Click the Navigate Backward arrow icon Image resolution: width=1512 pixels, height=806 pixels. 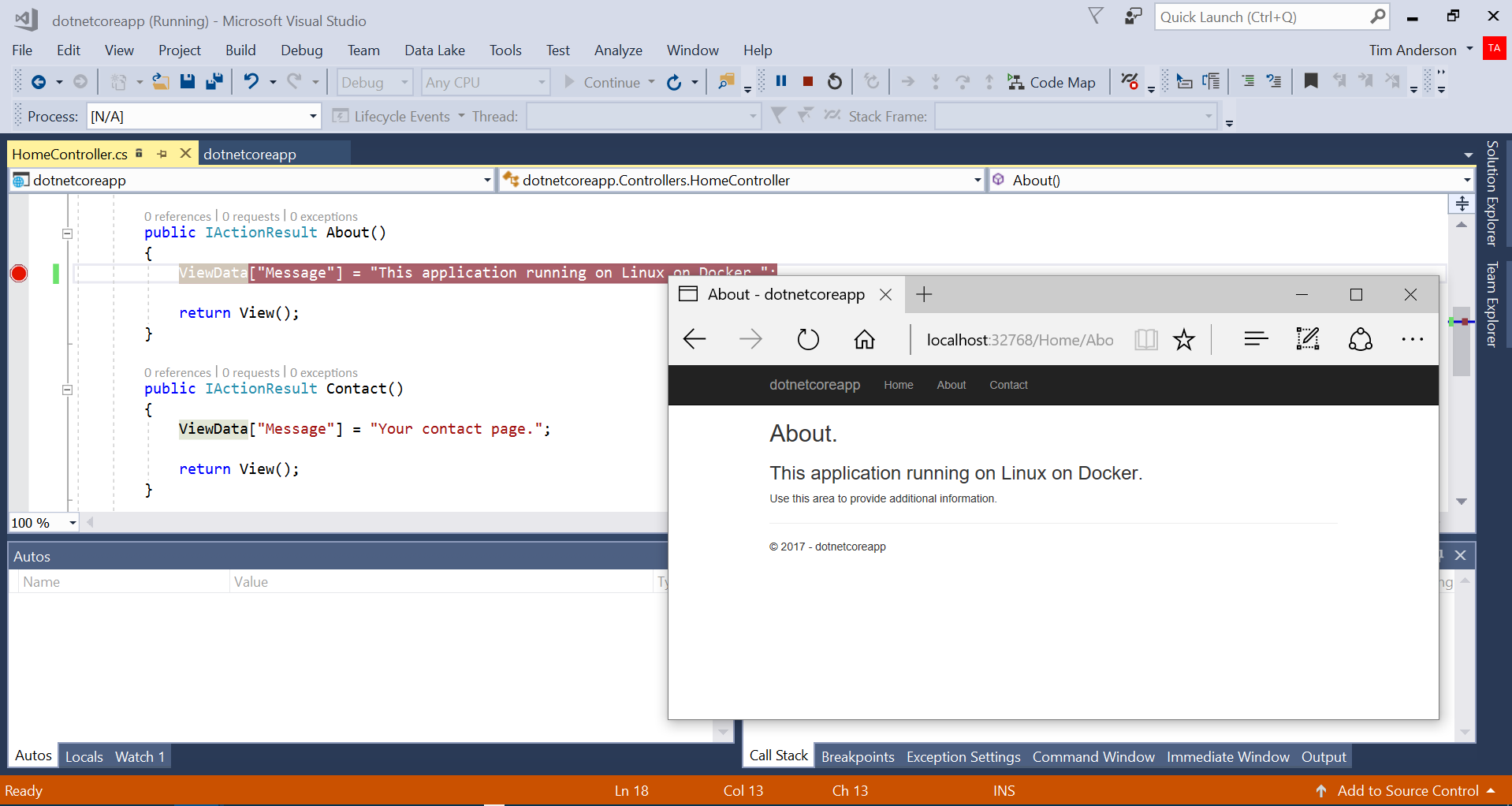click(38, 82)
